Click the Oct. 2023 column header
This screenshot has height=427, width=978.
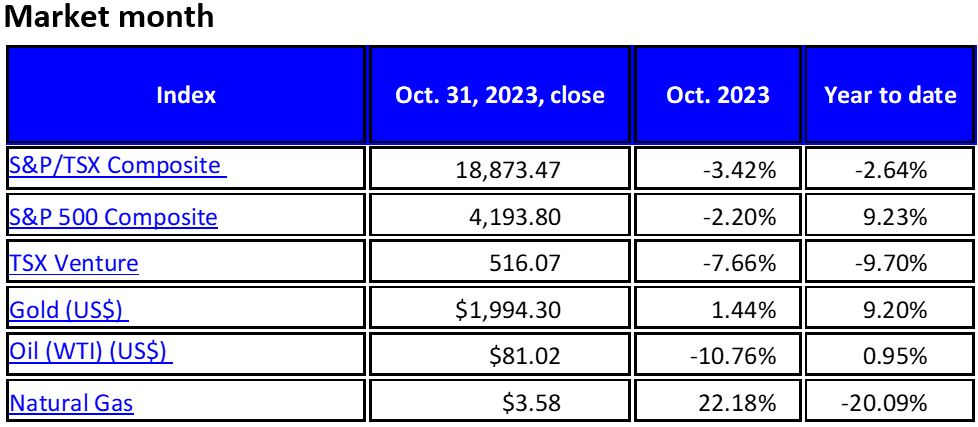(x=718, y=96)
